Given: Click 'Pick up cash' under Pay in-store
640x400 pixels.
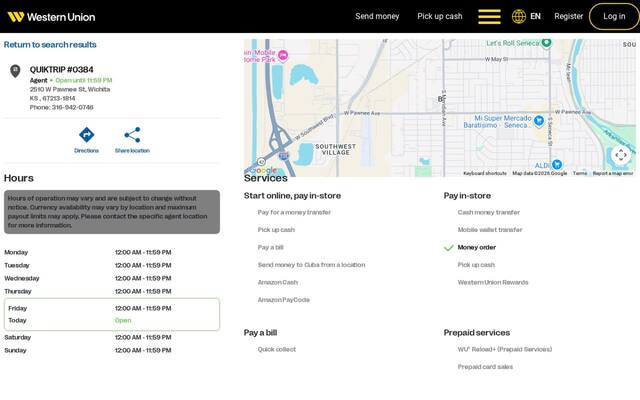Looking at the screenshot, I should 476,265.
